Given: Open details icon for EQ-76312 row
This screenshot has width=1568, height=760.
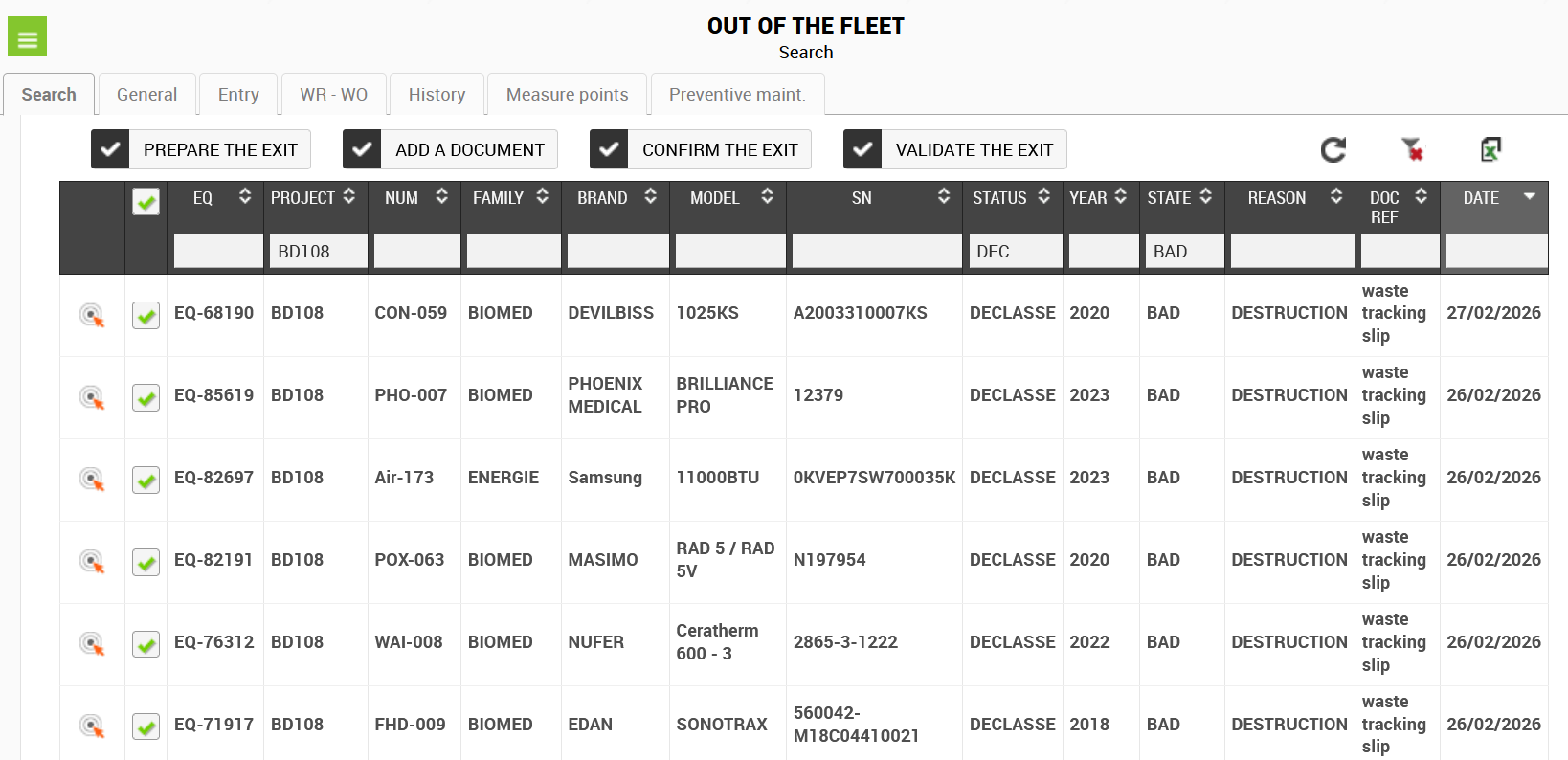Looking at the screenshot, I should click(x=92, y=644).
